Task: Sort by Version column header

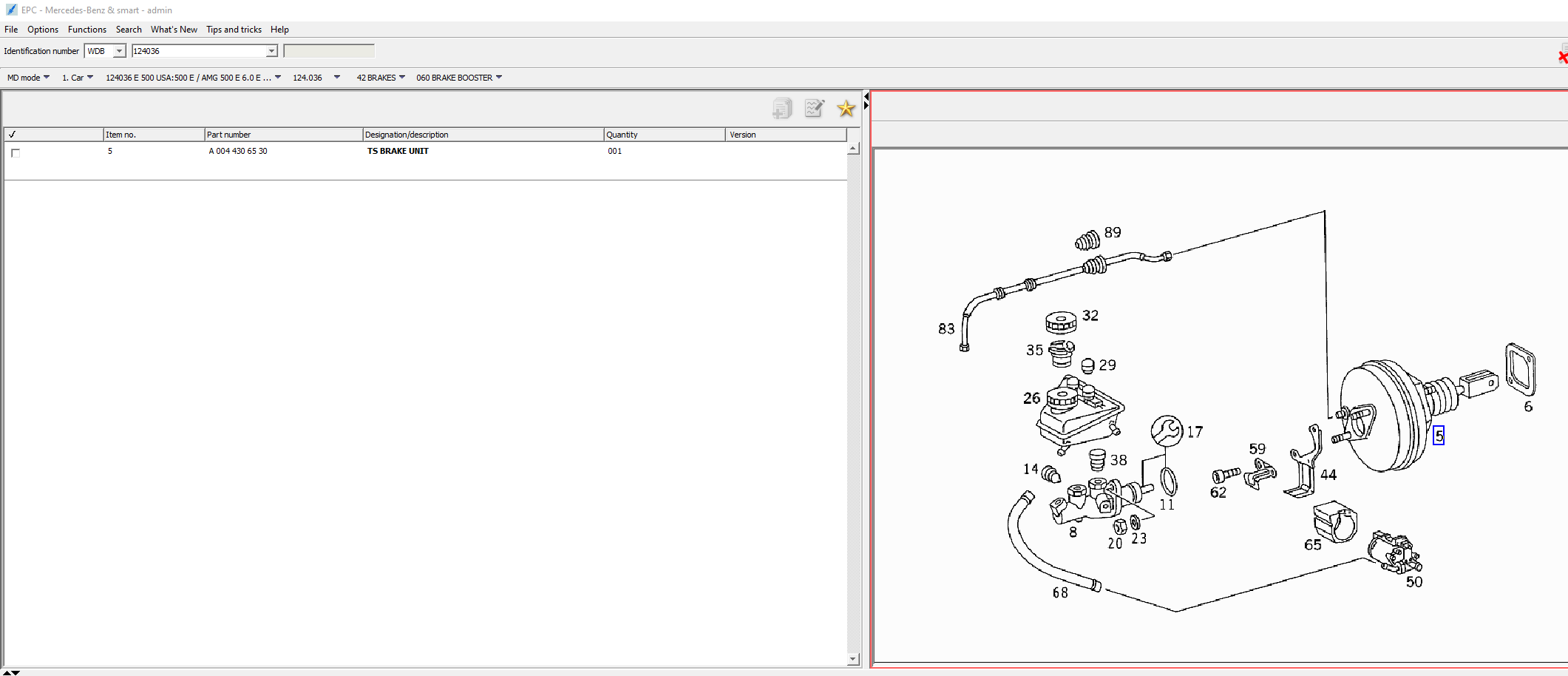Action: pos(787,135)
